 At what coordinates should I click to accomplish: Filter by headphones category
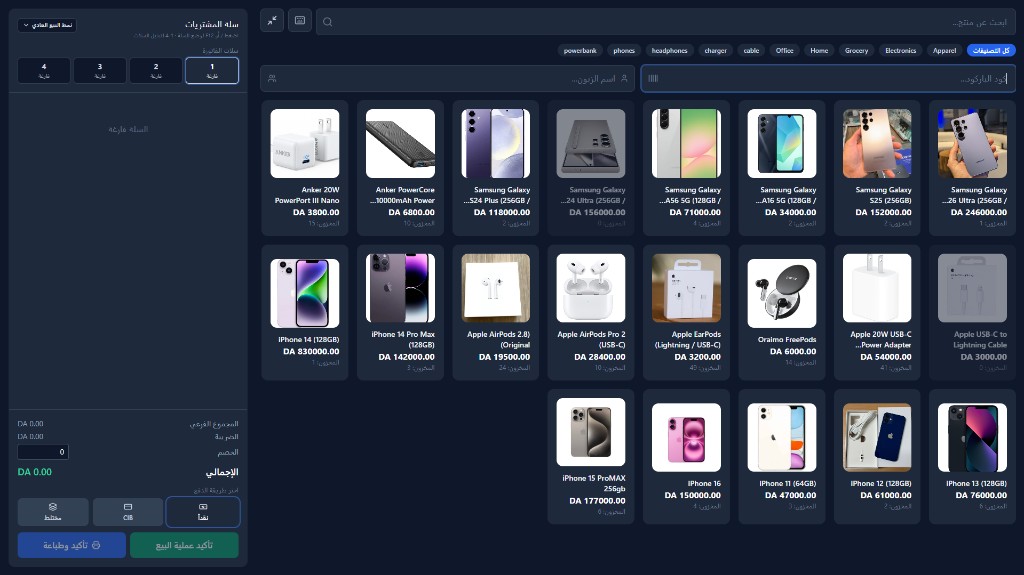tap(669, 50)
